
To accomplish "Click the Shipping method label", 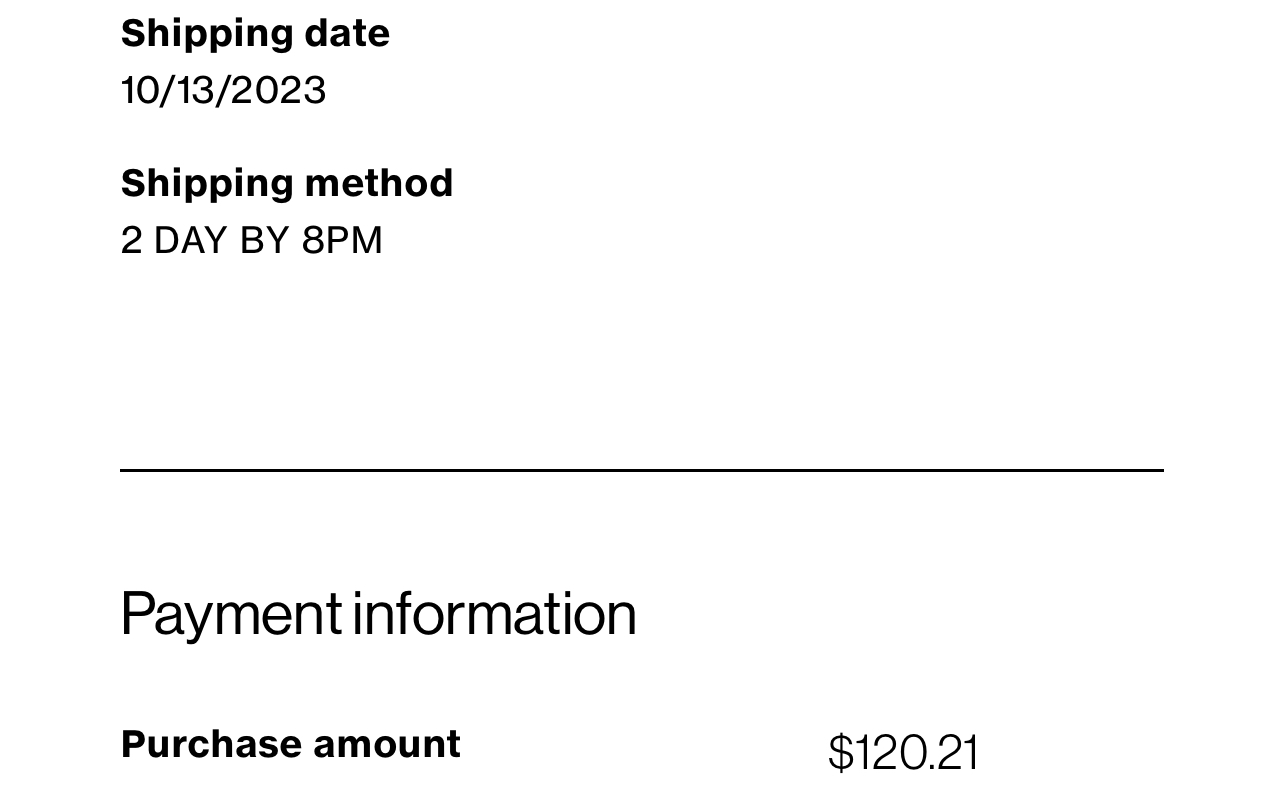I will point(287,185).
